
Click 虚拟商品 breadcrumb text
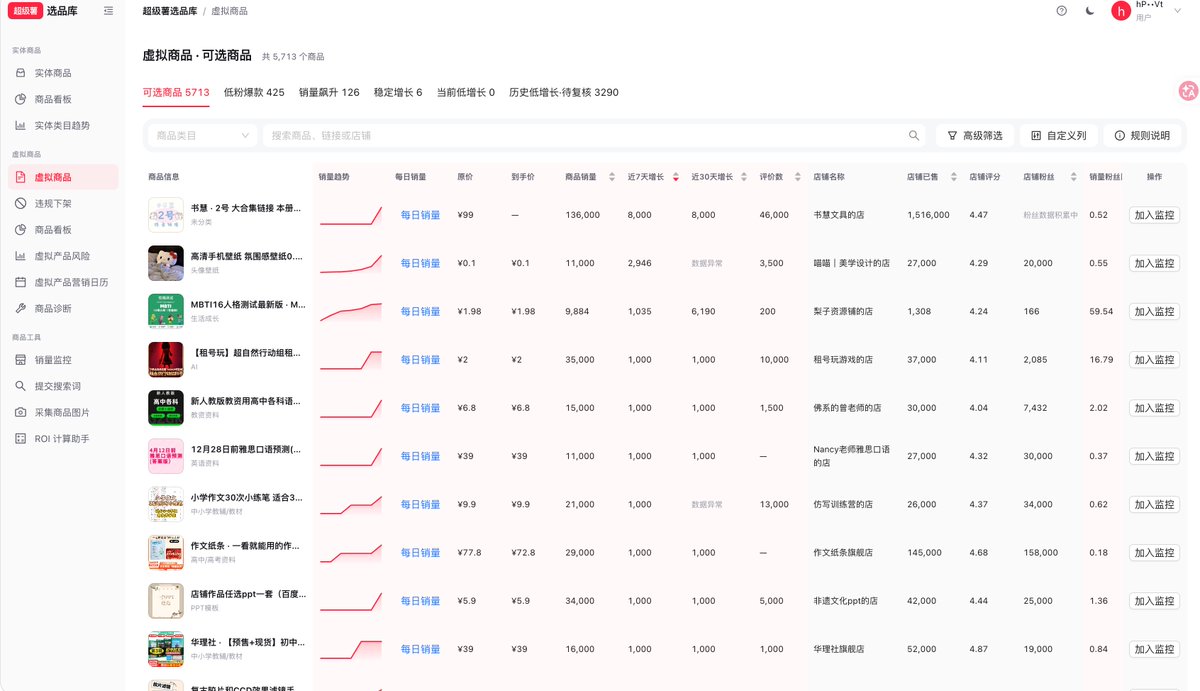pyautogui.click(x=229, y=11)
